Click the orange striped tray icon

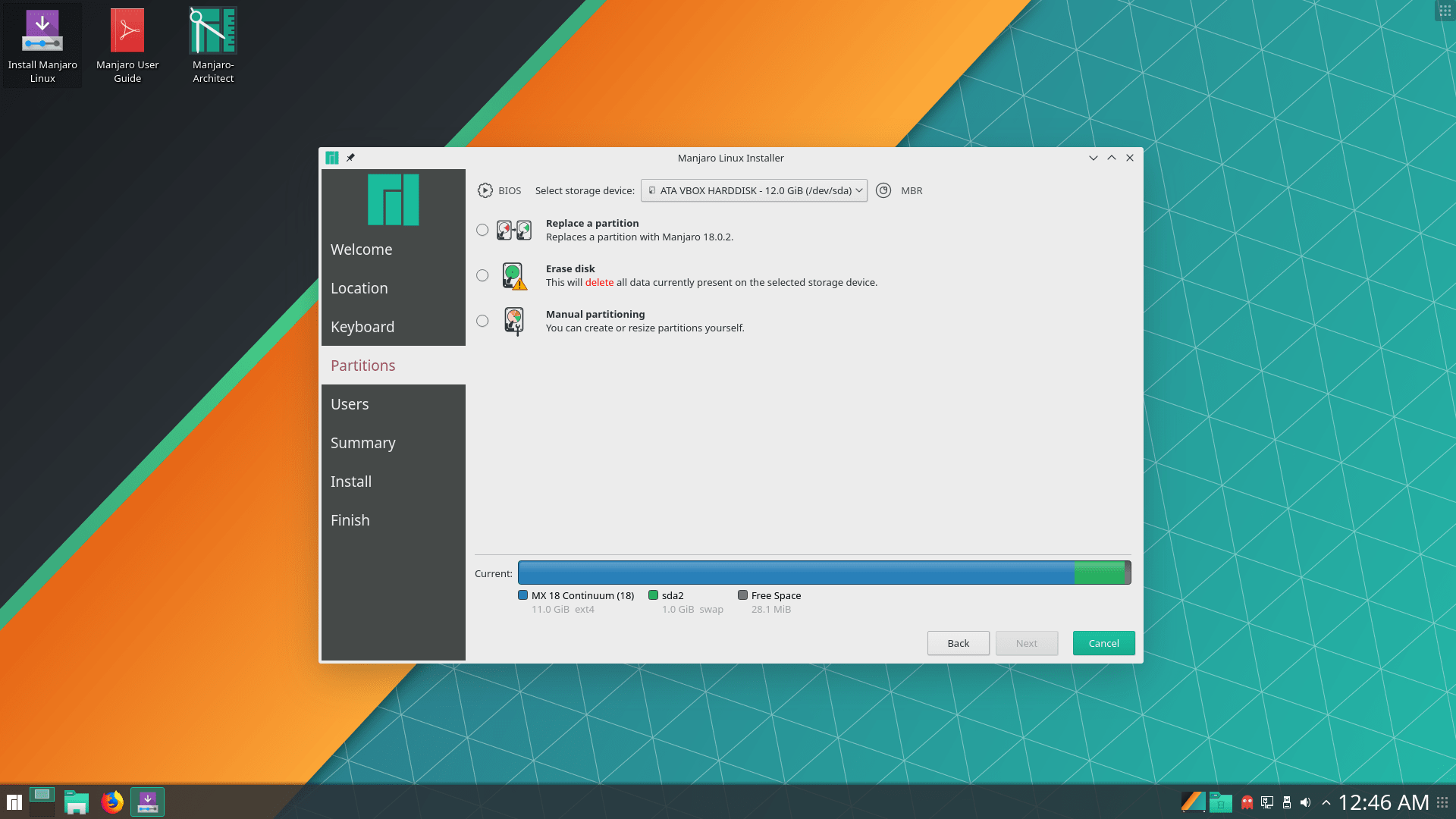tap(1193, 802)
